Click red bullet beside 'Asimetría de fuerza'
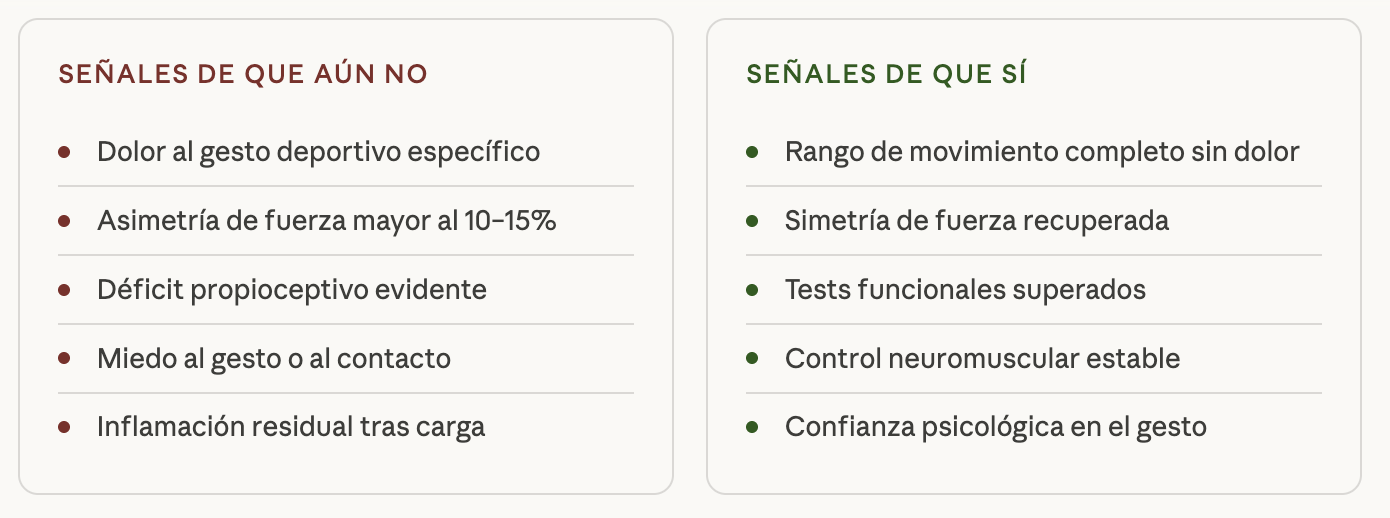This screenshot has height=518, width=1390. pyautogui.click(x=64, y=221)
